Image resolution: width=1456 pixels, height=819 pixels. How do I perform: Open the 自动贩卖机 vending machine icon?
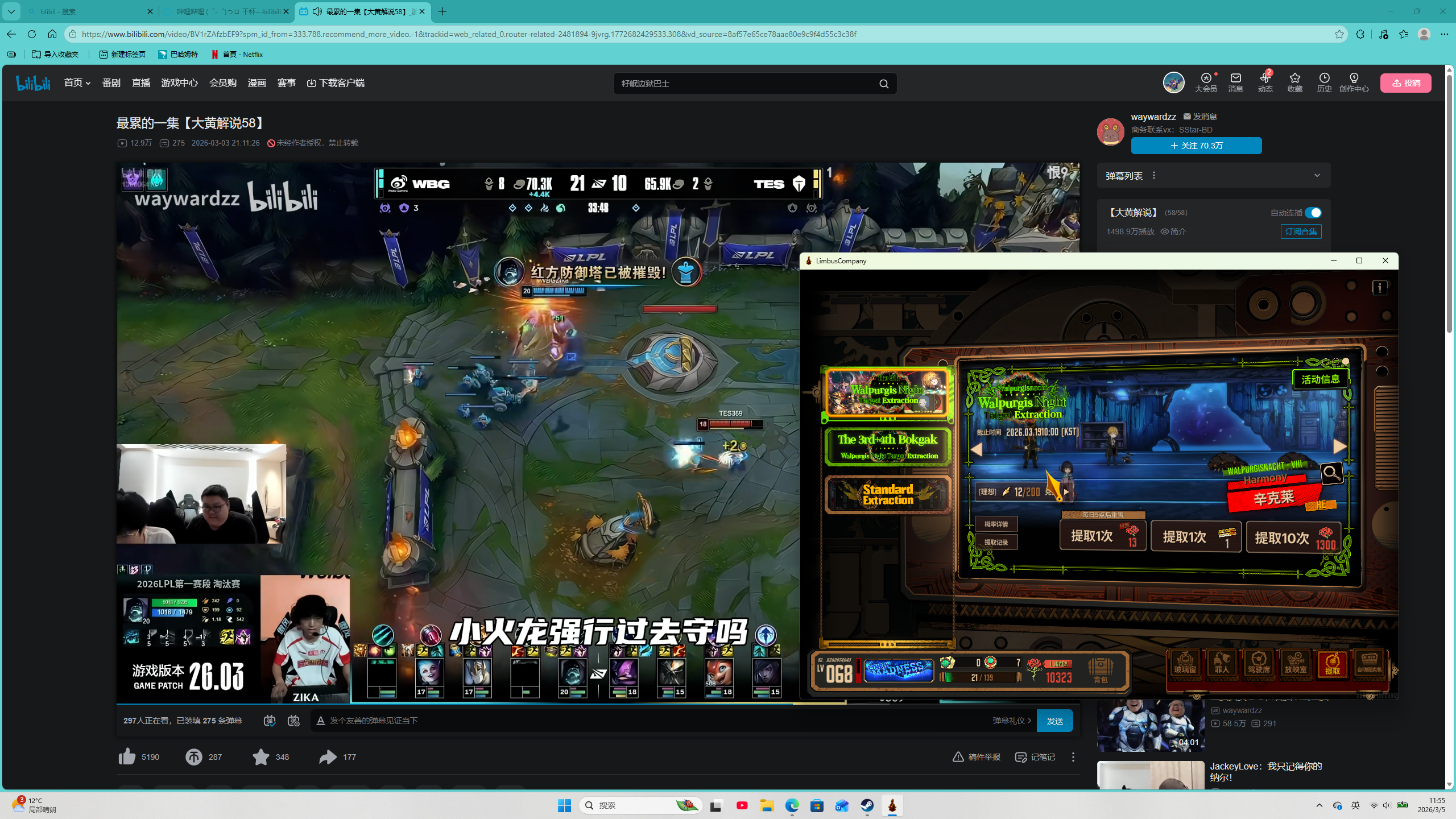(1369, 663)
